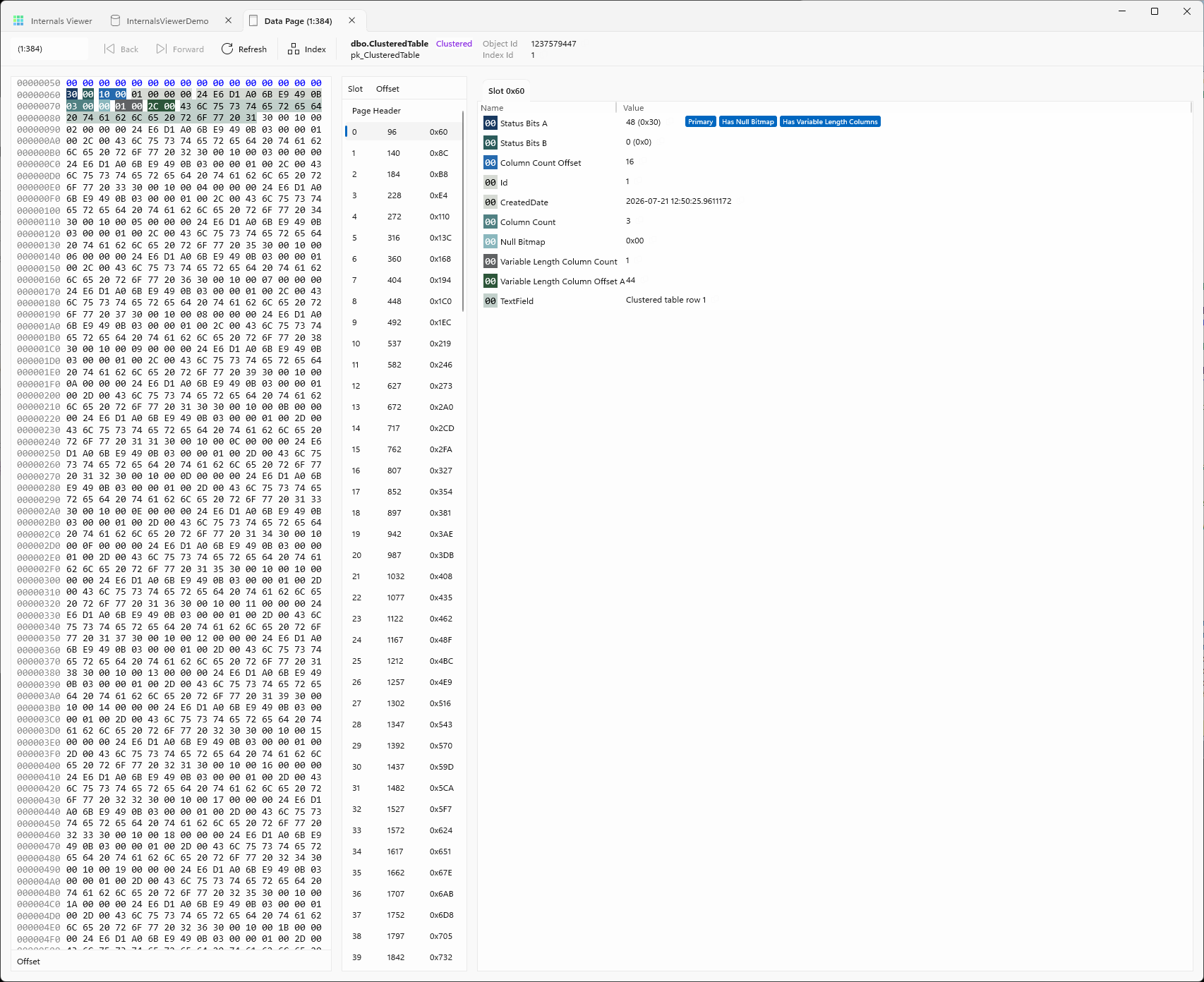
Task: Click the page icon on Data Page tab
Action: pos(253,20)
